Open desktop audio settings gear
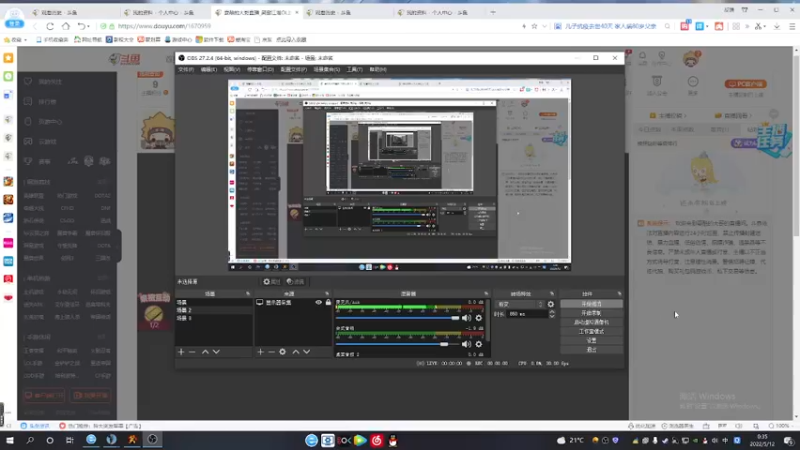This screenshot has height=450, width=800. (479, 344)
